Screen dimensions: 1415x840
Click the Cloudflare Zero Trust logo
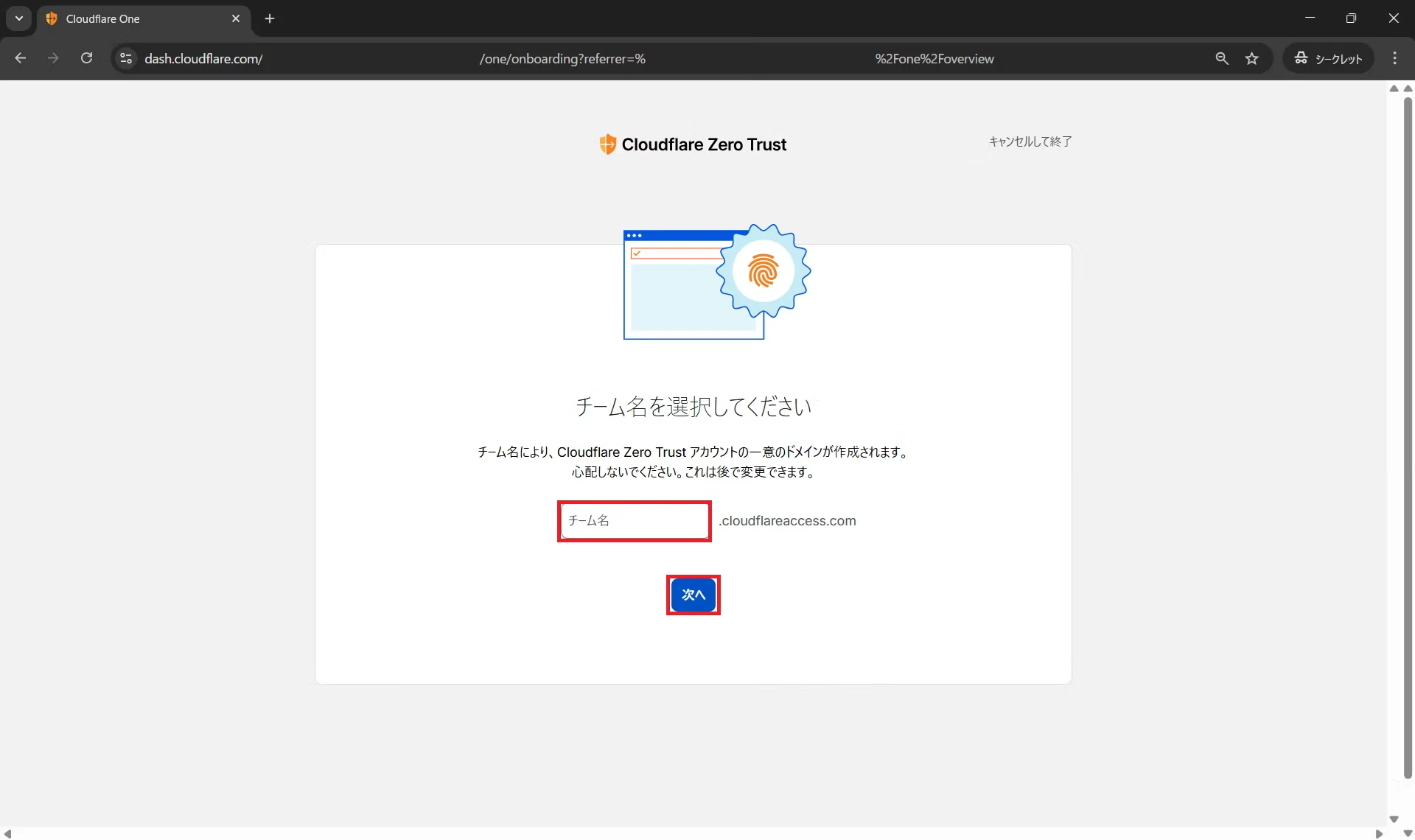pyautogui.click(x=693, y=144)
